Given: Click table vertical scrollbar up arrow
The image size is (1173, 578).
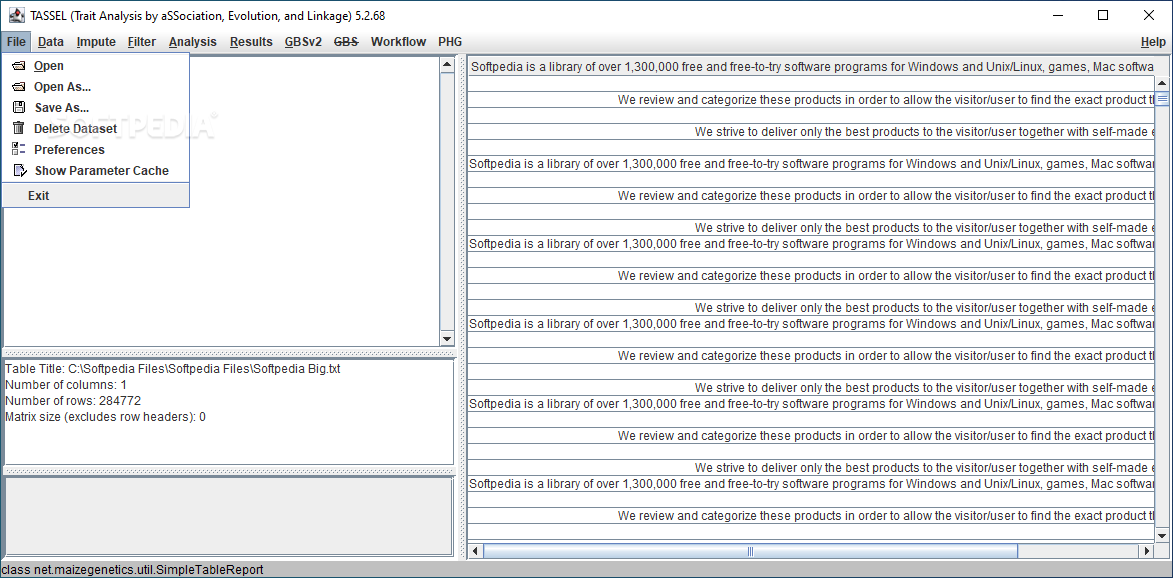Looking at the screenshot, I should [1162, 82].
